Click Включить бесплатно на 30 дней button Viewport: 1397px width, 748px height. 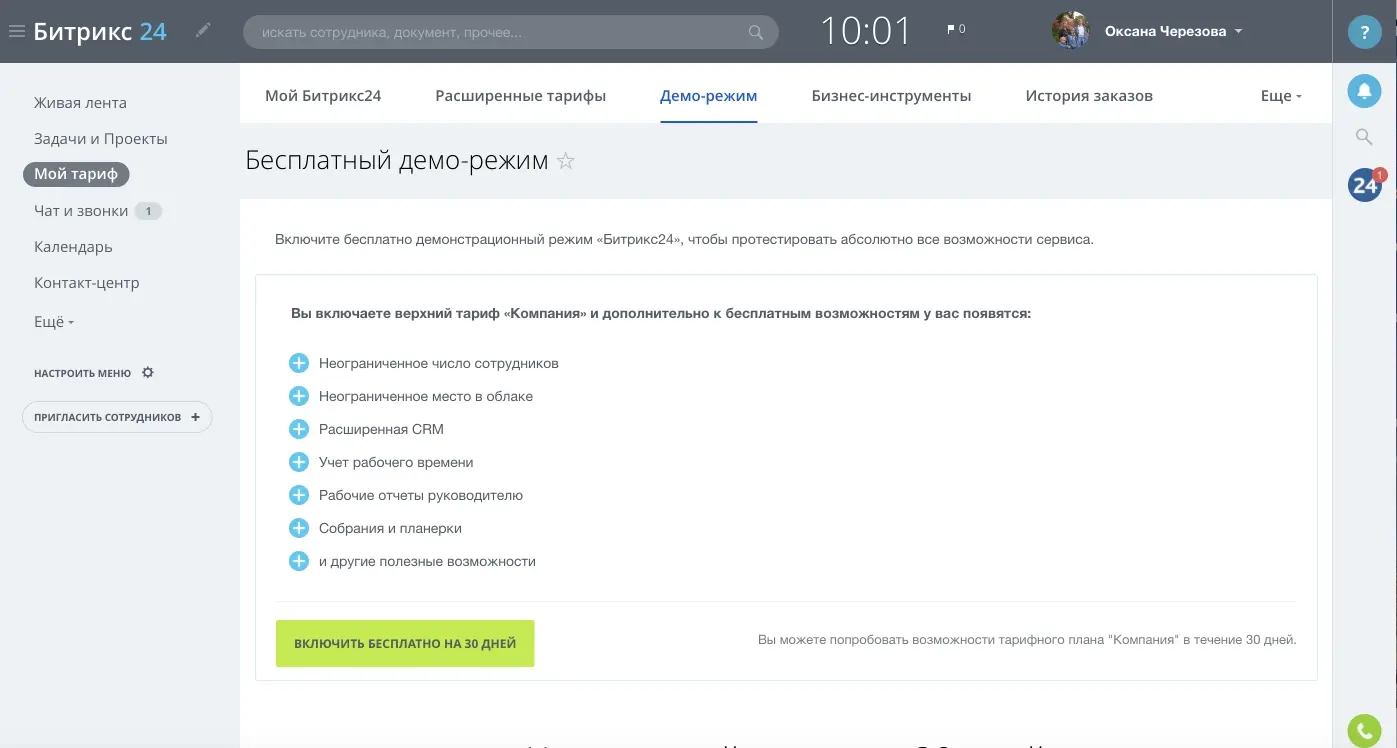click(x=405, y=644)
